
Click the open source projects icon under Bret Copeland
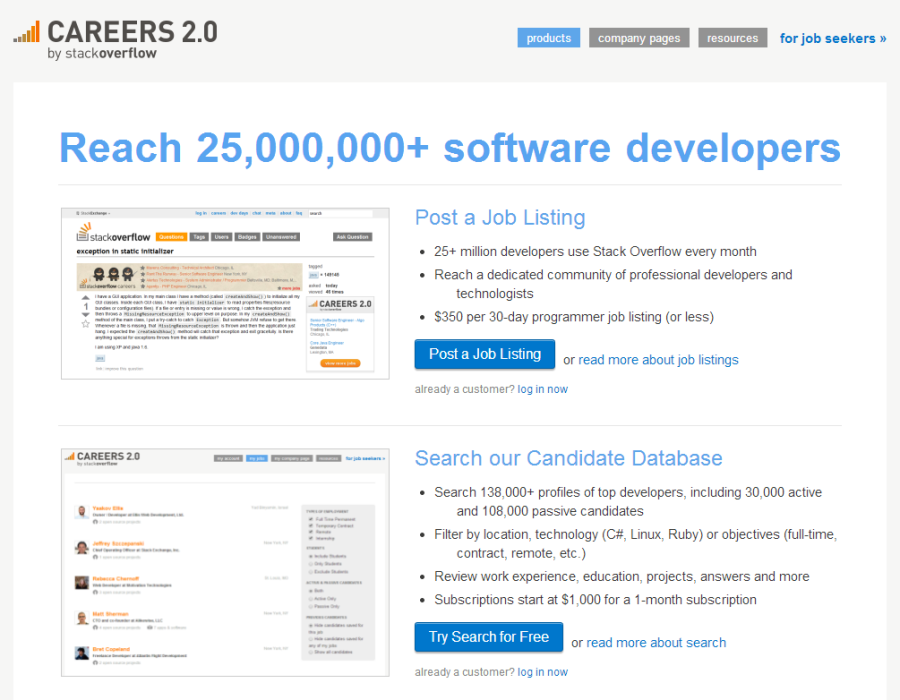95,662
